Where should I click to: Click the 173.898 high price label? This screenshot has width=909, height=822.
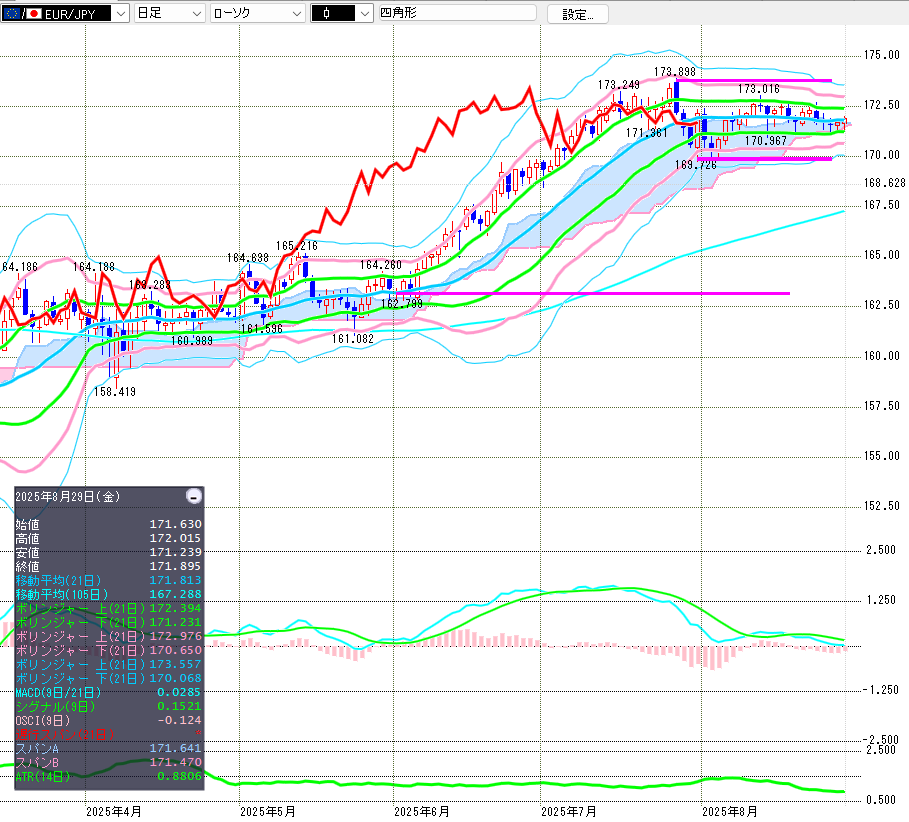(674, 72)
